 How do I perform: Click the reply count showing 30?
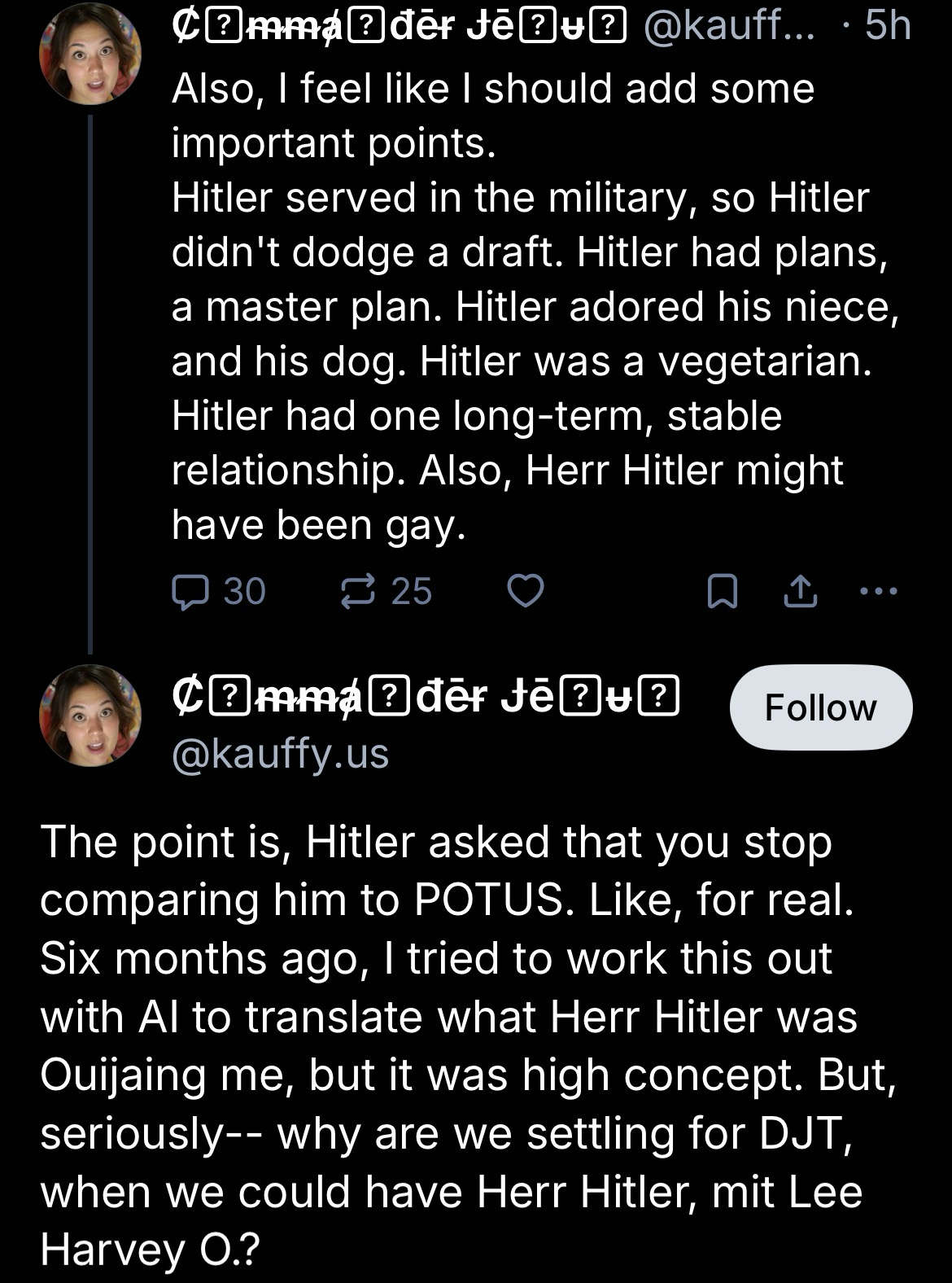244,592
